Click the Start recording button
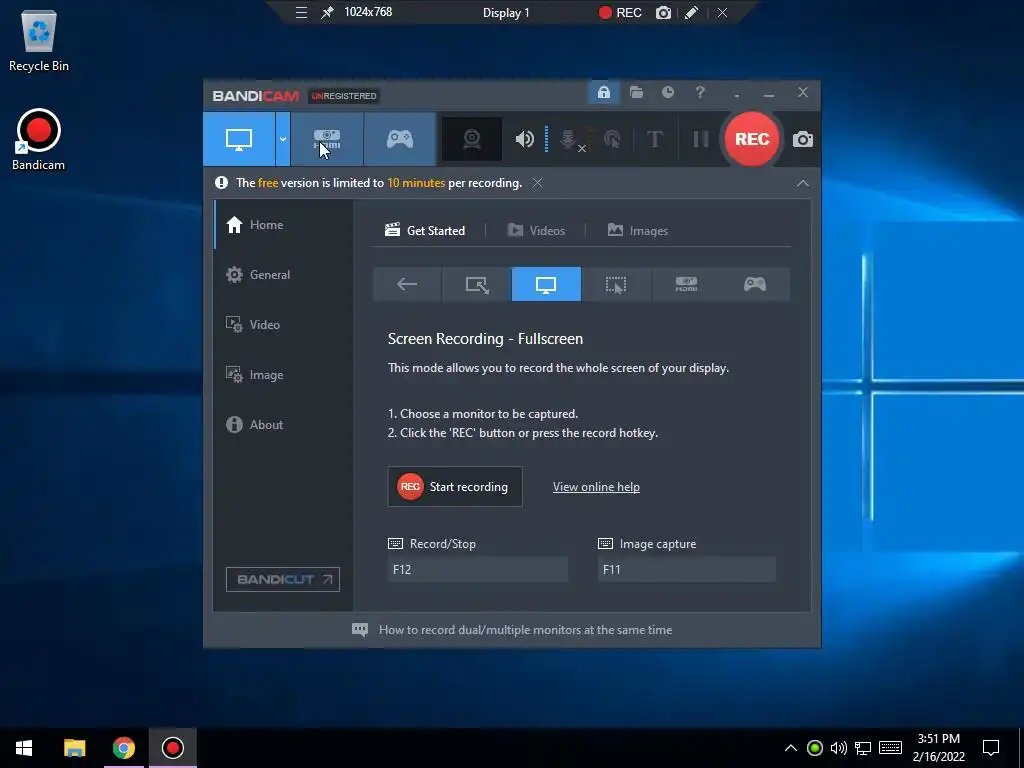 tap(455, 487)
